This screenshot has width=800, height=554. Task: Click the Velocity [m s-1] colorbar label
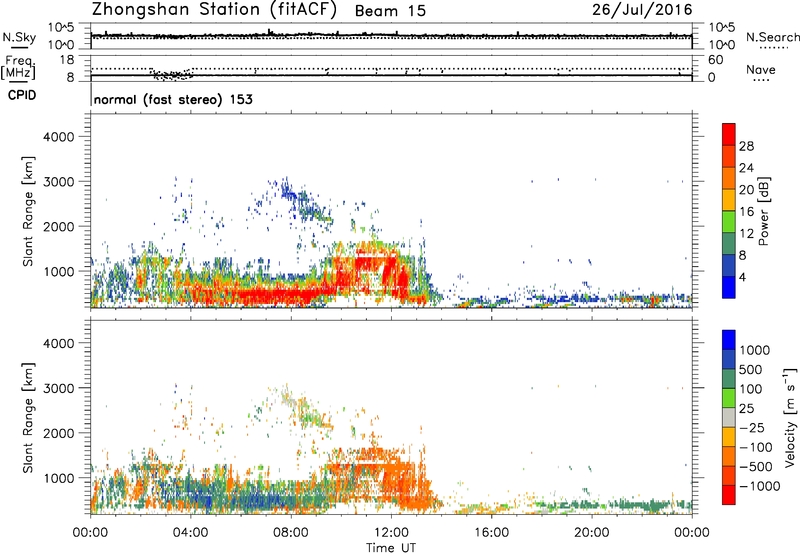coord(790,417)
